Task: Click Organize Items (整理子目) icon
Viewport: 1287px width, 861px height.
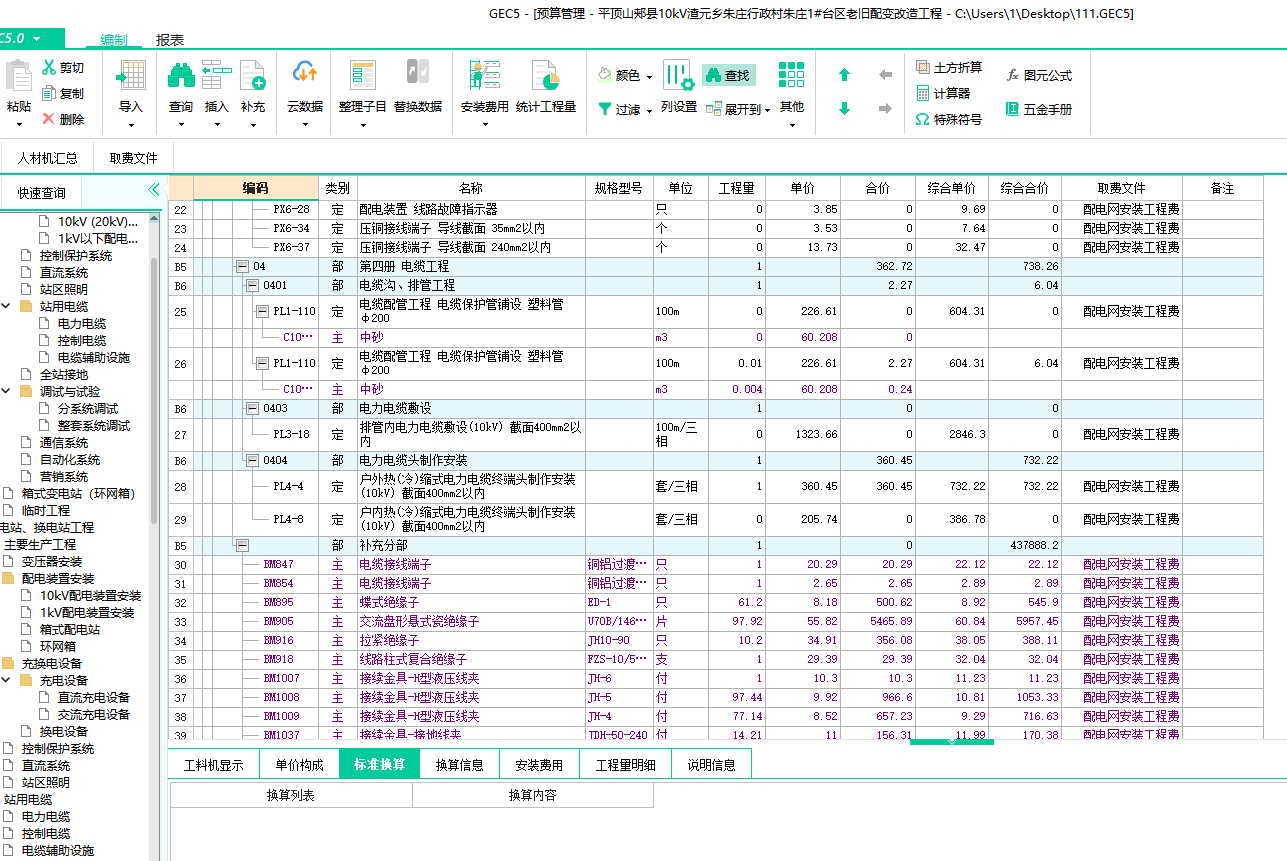Action: point(362,75)
